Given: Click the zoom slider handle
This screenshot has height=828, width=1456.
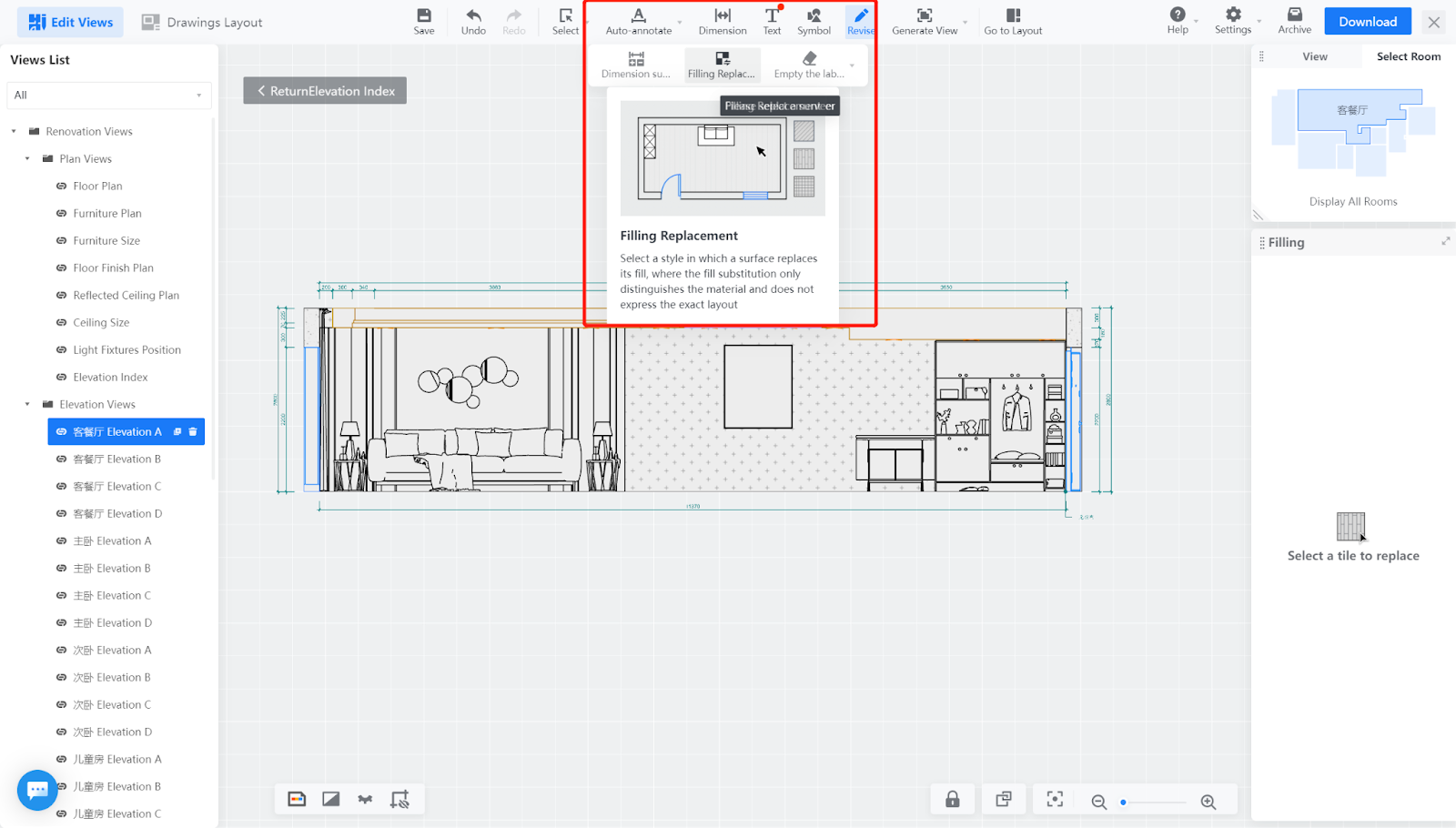Looking at the screenshot, I should pyautogui.click(x=1124, y=803).
